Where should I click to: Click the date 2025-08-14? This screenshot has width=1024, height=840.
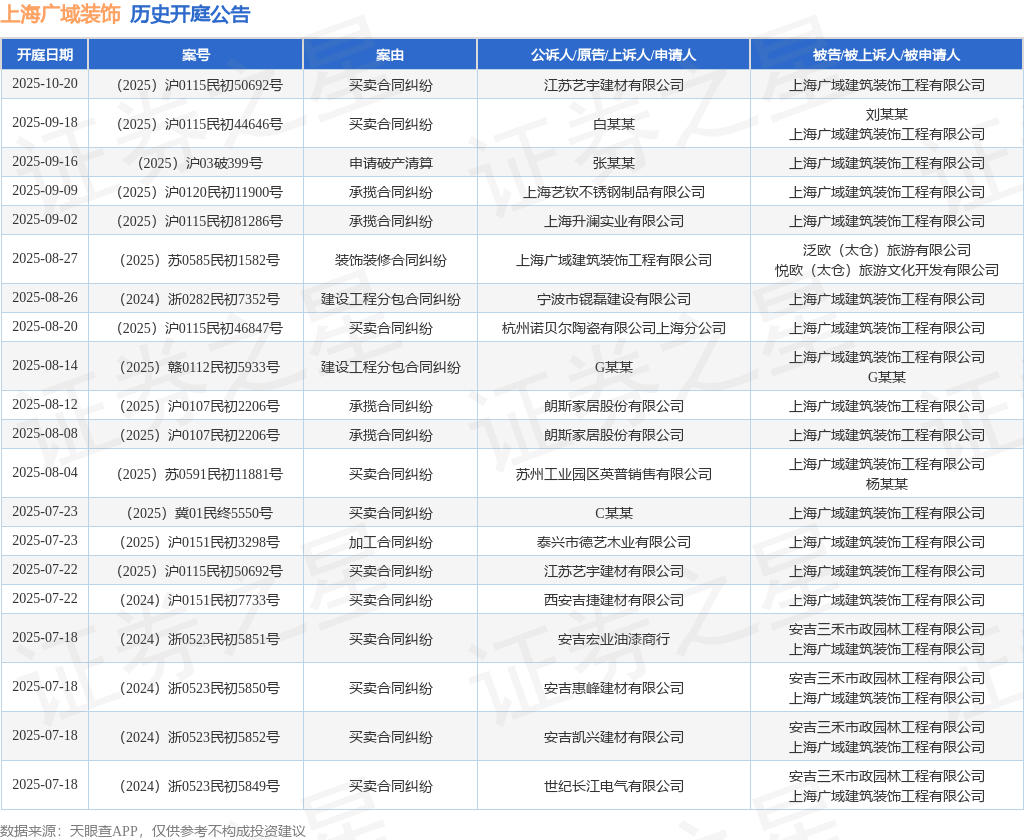point(44,366)
